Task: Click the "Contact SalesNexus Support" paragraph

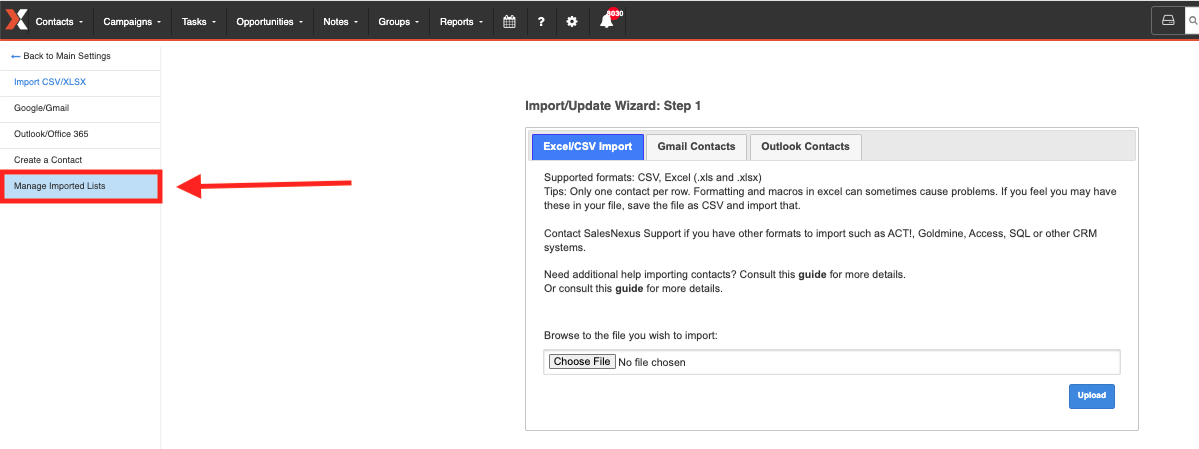Action: coord(821,240)
